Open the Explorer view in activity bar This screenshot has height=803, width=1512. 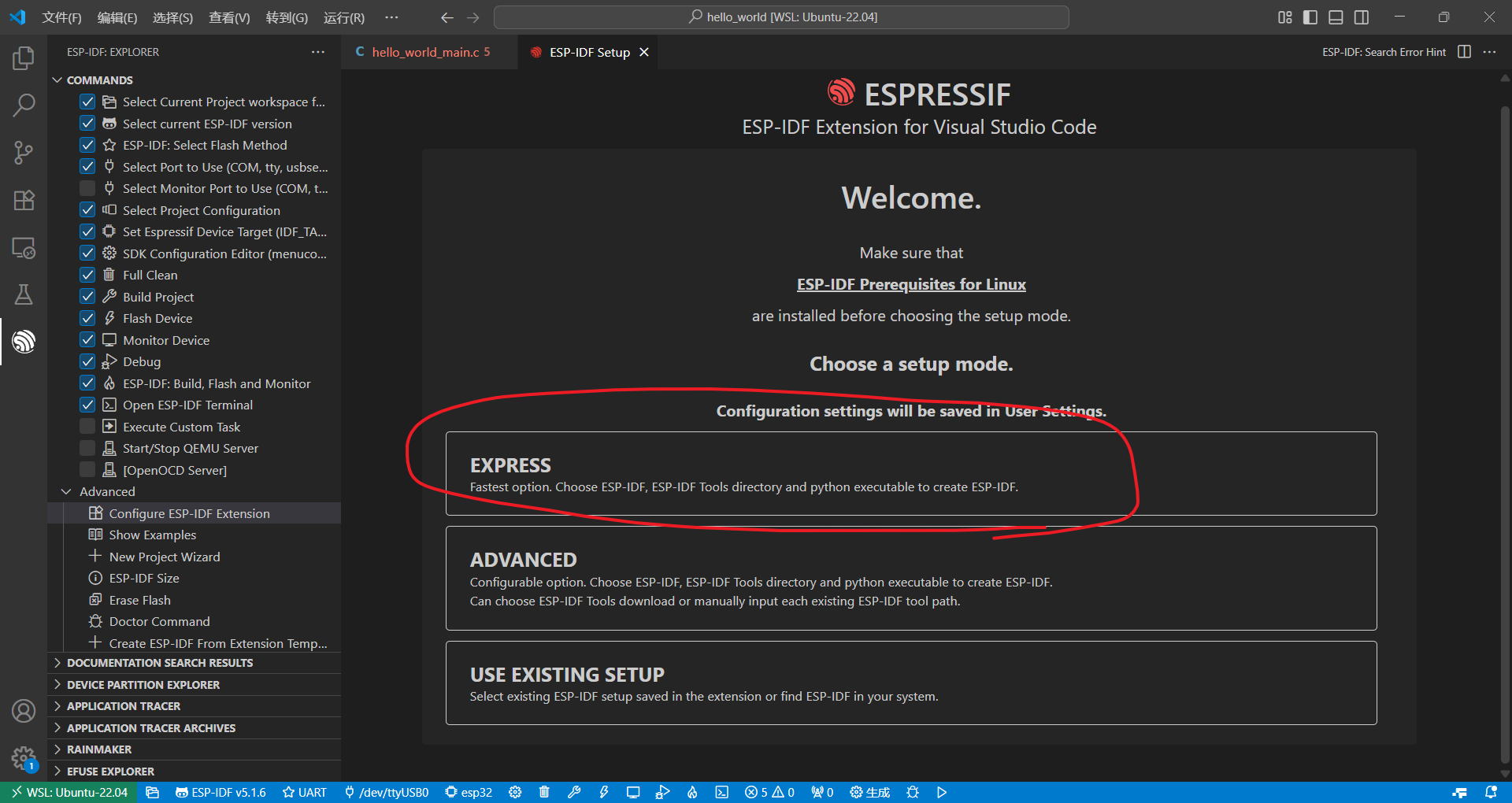click(x=24, y=58)
